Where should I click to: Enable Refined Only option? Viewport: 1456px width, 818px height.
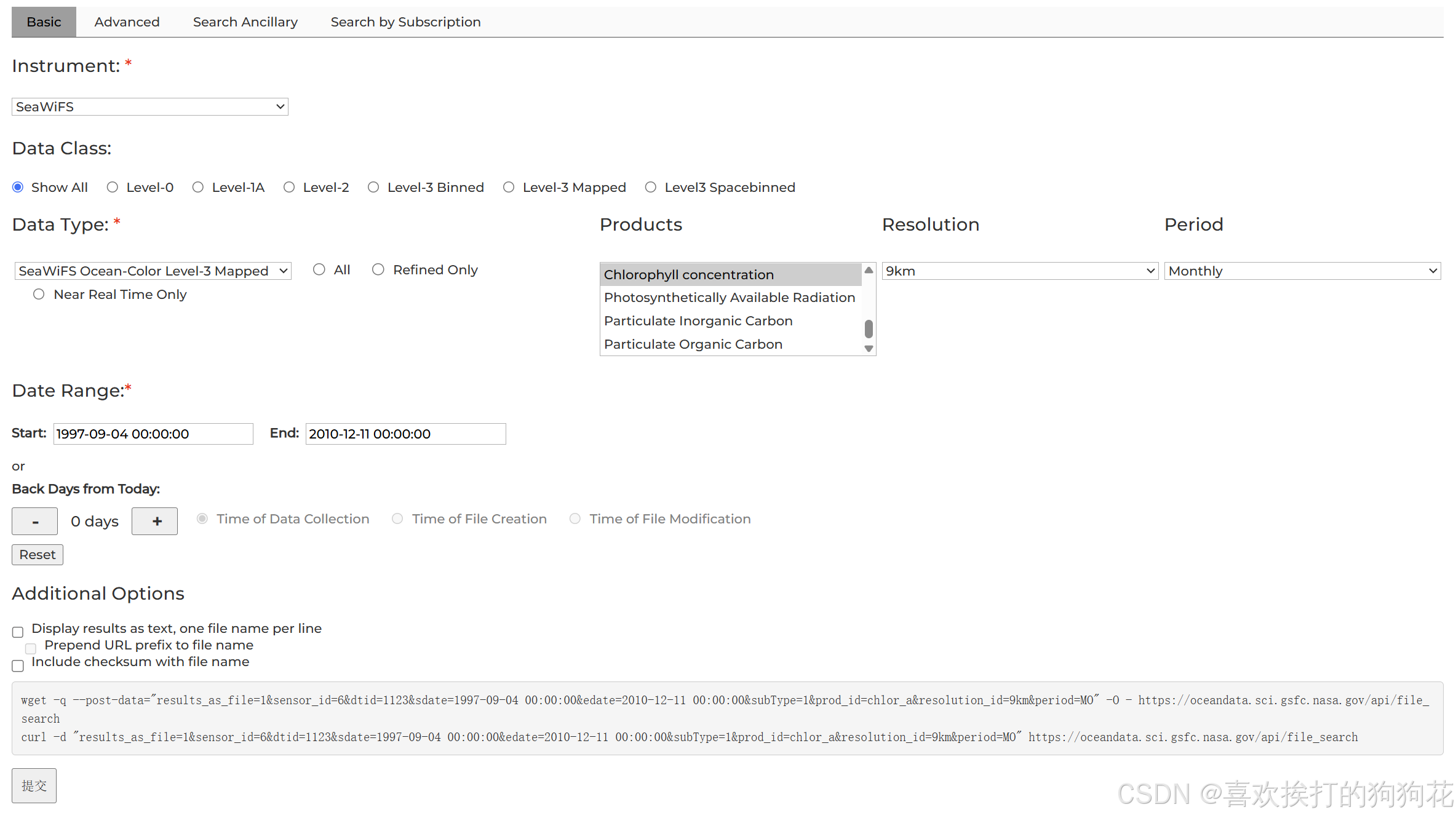[378, 269]
